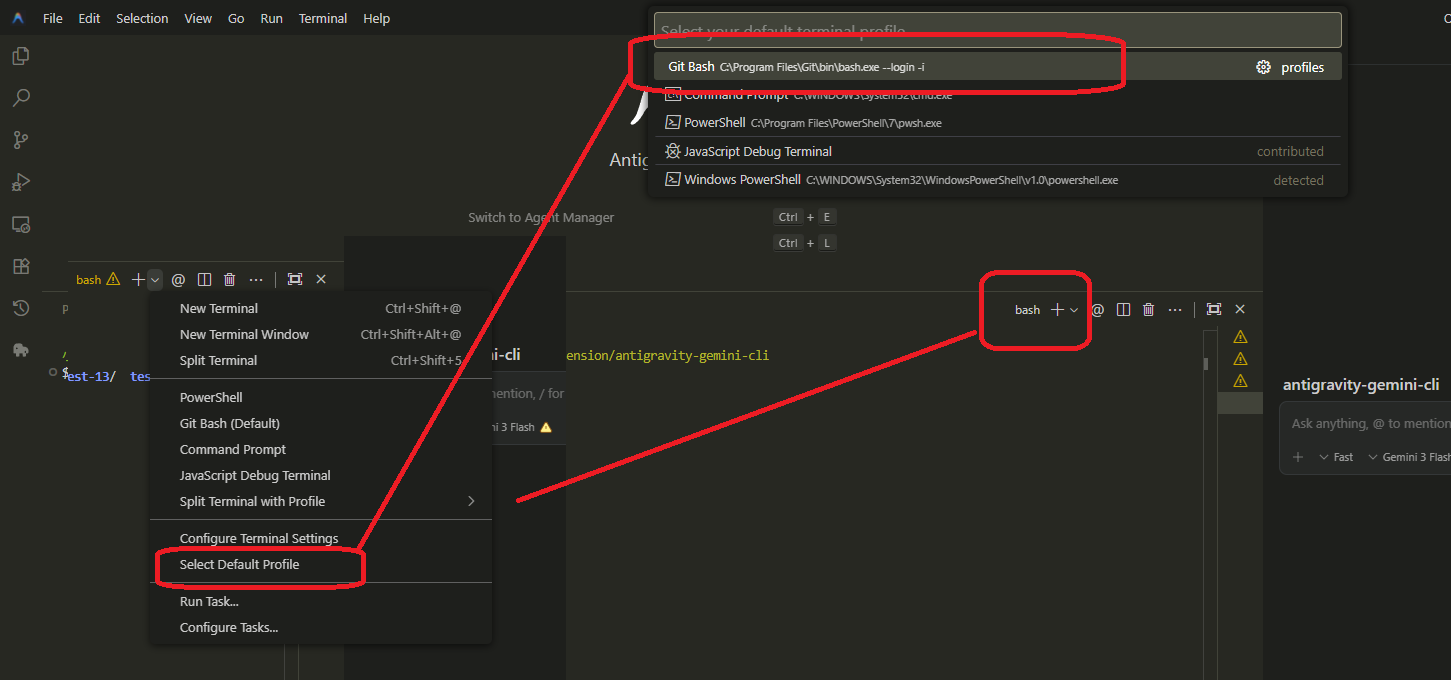Click the gear icon on the profiles button
This screenshot has height=680, width=1451.
[1262, 66]
